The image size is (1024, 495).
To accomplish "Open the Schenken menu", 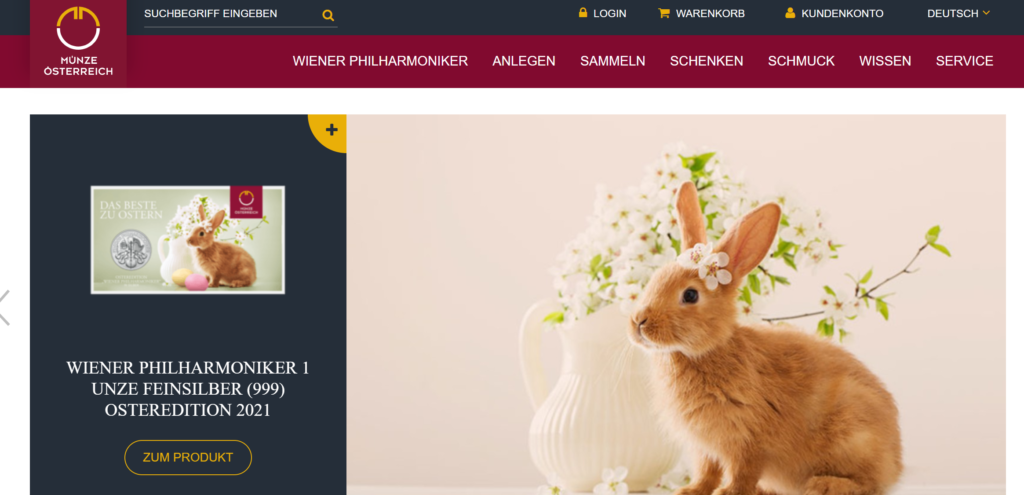I will (x=707, y=61).
